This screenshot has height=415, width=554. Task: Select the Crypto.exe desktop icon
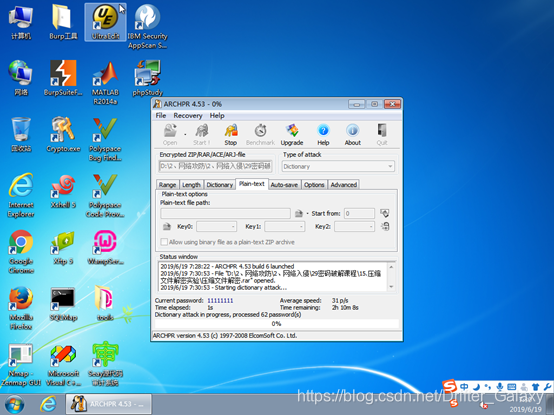click(63, 135)
